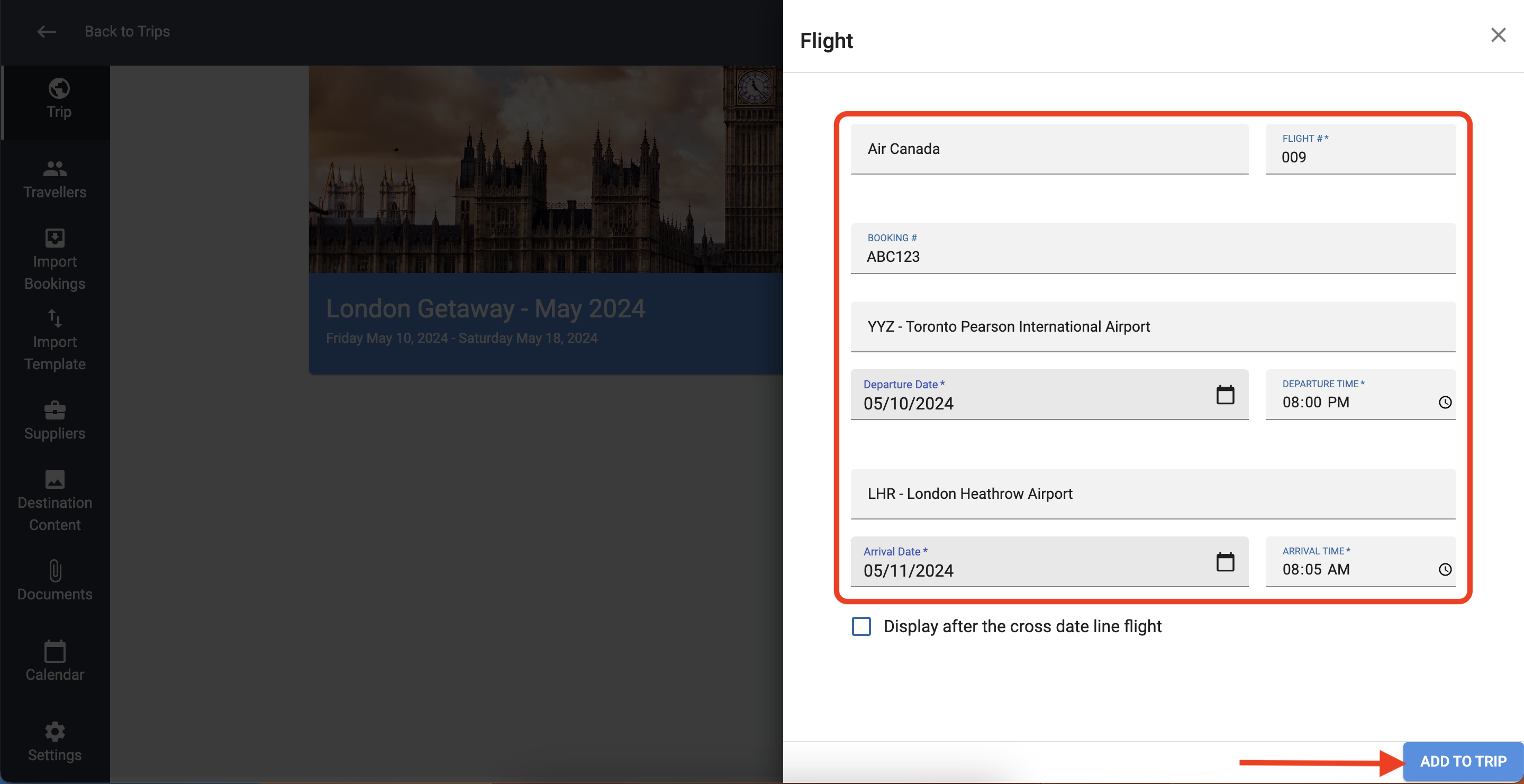
Task: Click the back arrow icon
Action: pos(46,31)
